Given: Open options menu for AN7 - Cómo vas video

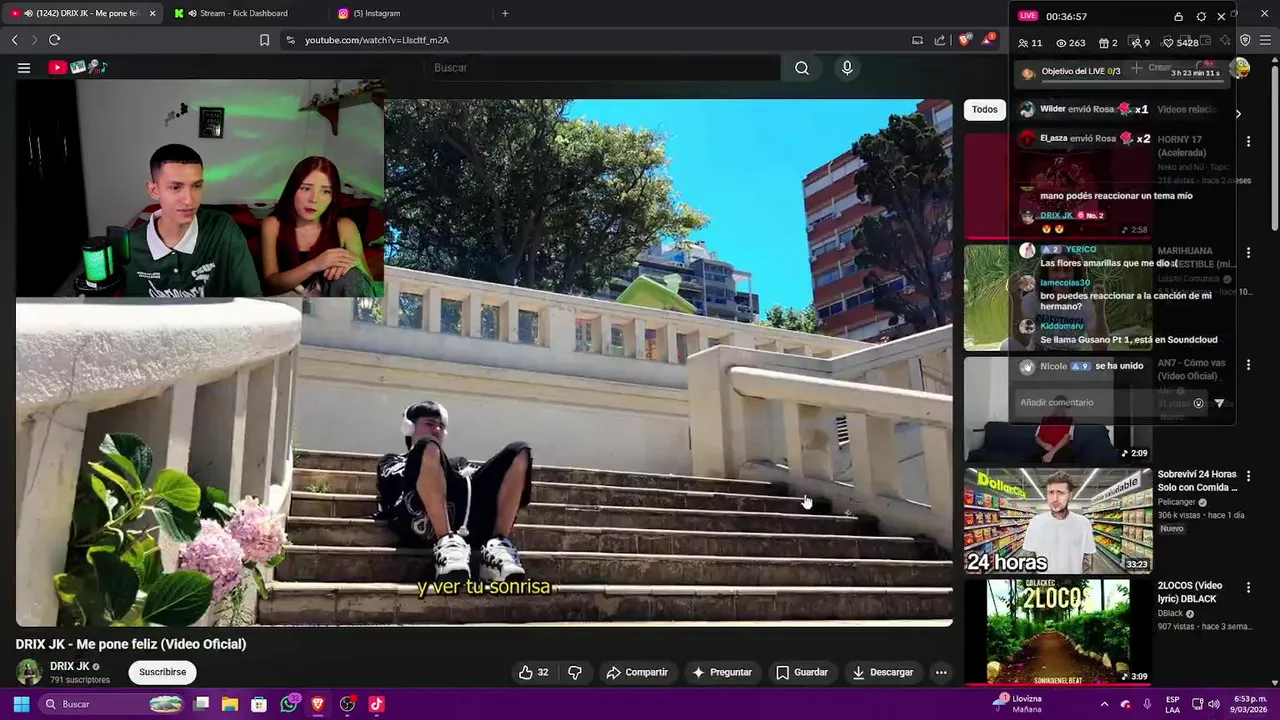Looking at the screenshot, I should pyautogui.click(x=1248, y=365).
